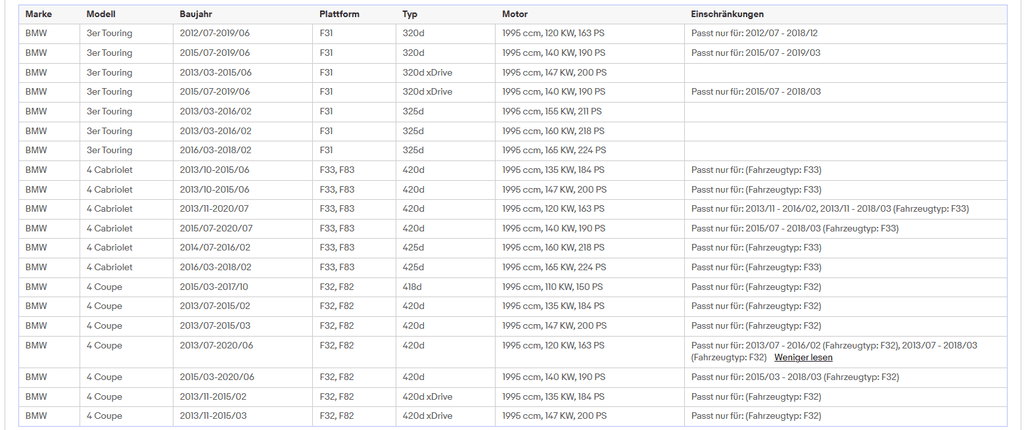Click the 'Motor' column header
Viewport: 1024px width, 430px height.
(515, 14)
